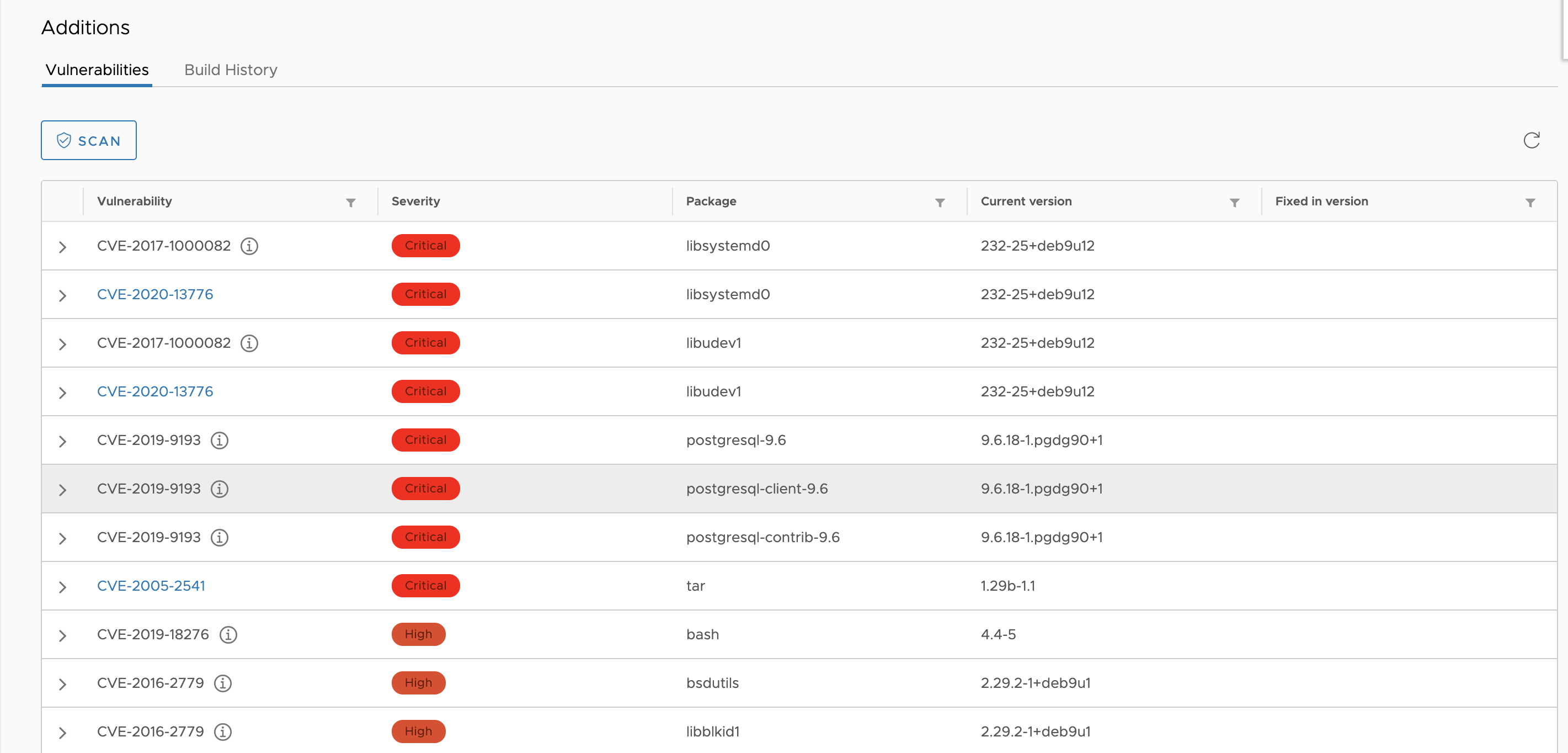Image resolution: width=1568 pixels, height=753 pixels.
Task: Expand the CVE-2019-9193 postgresql-contrib-9.6 row
Action: pyautogui.click(x=63, y=539)
